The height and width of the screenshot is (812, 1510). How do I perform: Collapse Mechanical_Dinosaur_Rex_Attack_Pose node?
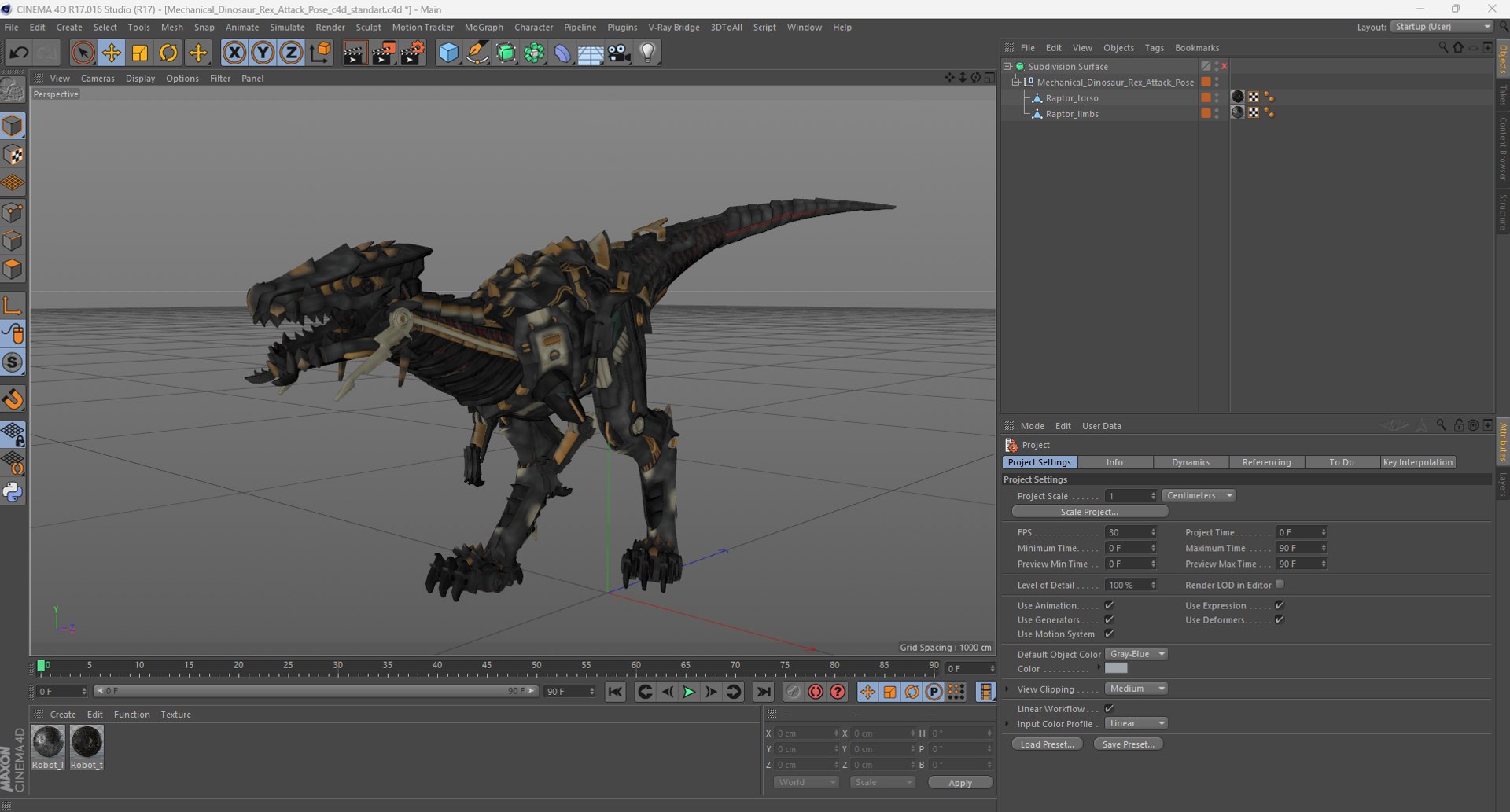point(1015,82)
